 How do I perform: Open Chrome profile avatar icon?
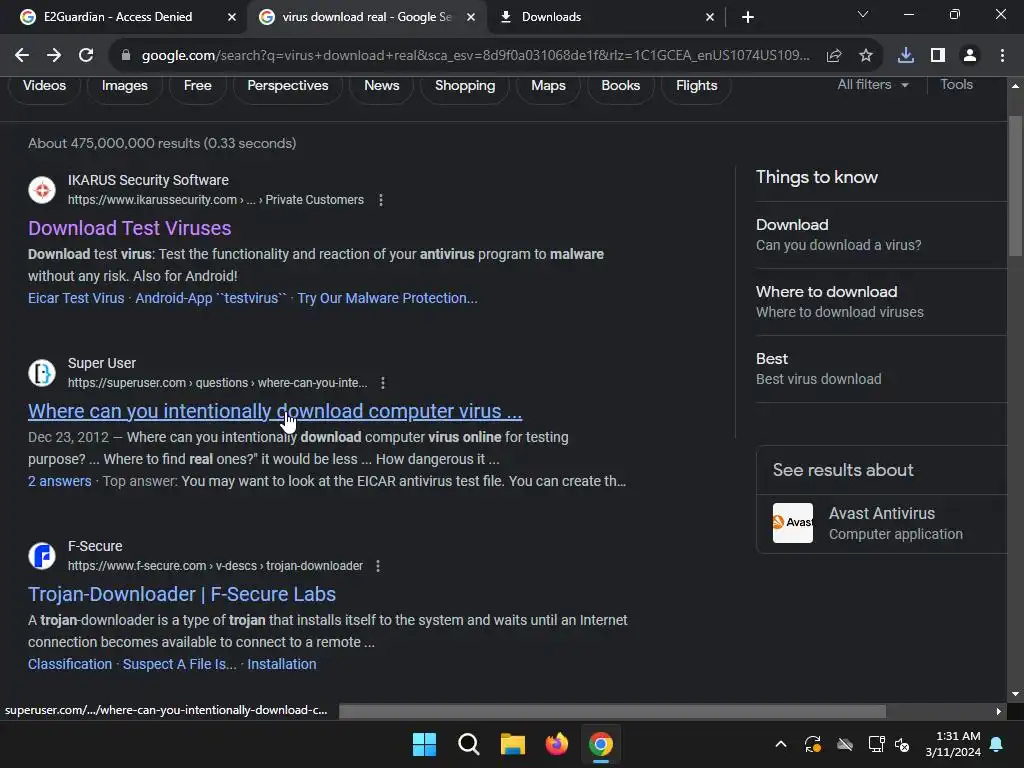970,56
